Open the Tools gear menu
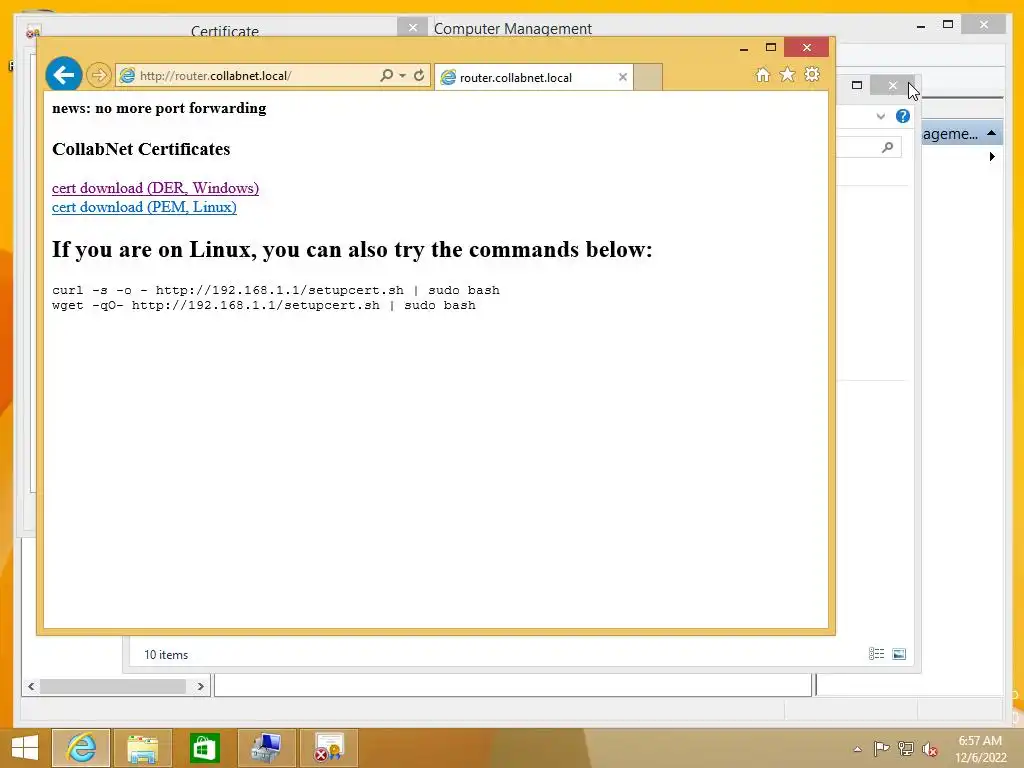This screenshot has height=768, width=1024. point(812,74)
